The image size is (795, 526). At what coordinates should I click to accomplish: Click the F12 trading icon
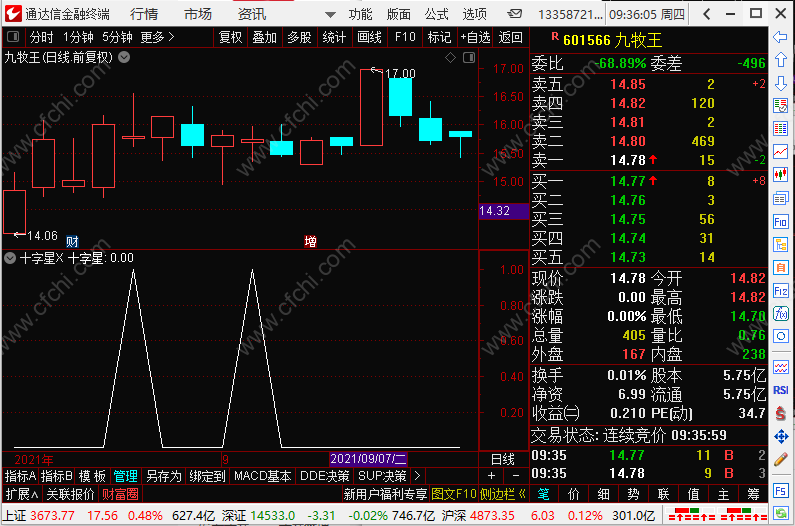coord(780,291)
